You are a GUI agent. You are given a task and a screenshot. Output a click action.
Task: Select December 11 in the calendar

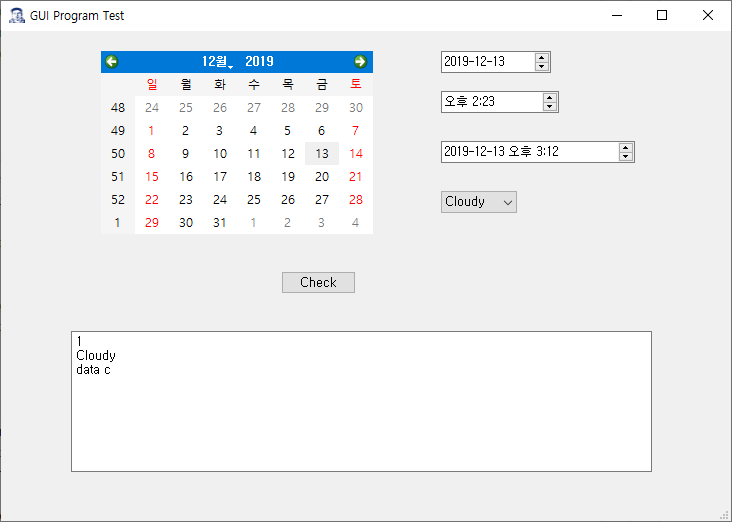(253, 154)
